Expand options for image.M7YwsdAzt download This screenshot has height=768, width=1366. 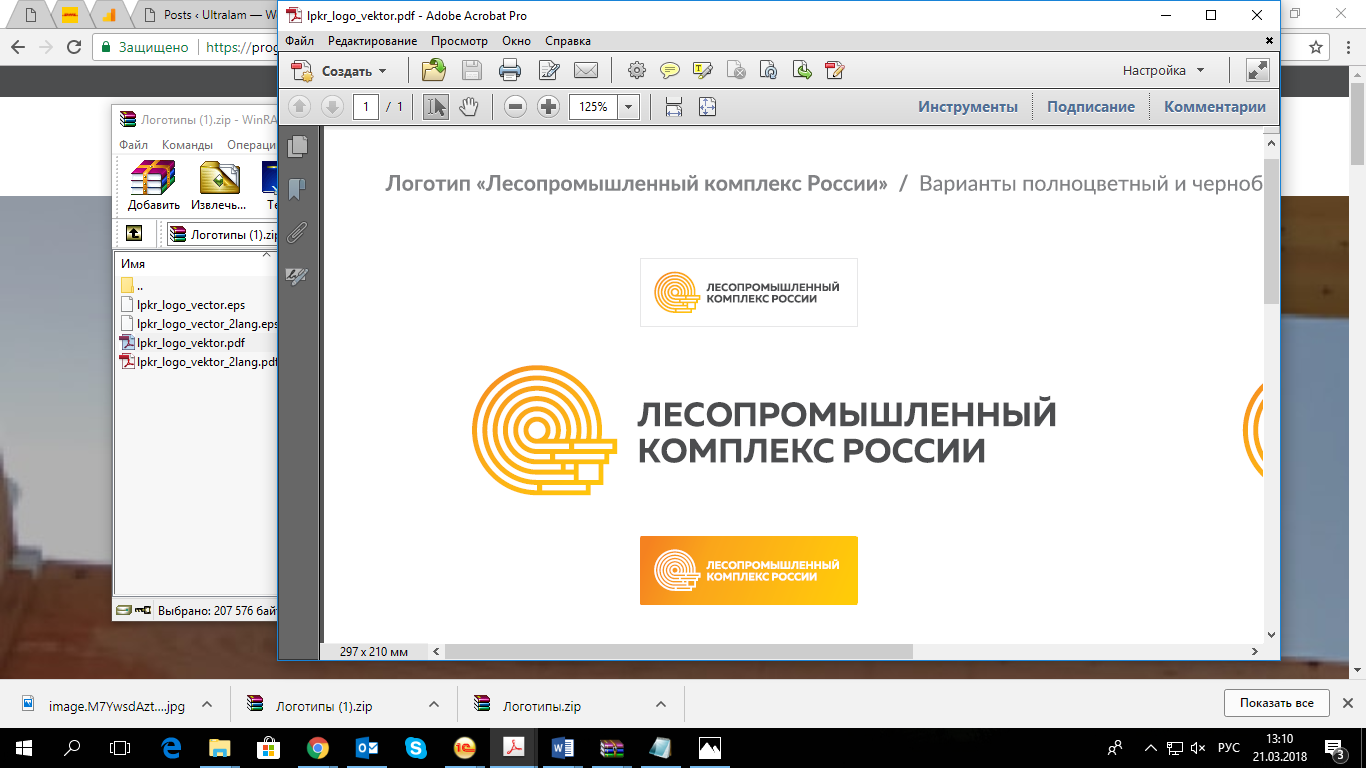[x=207, y=705]
